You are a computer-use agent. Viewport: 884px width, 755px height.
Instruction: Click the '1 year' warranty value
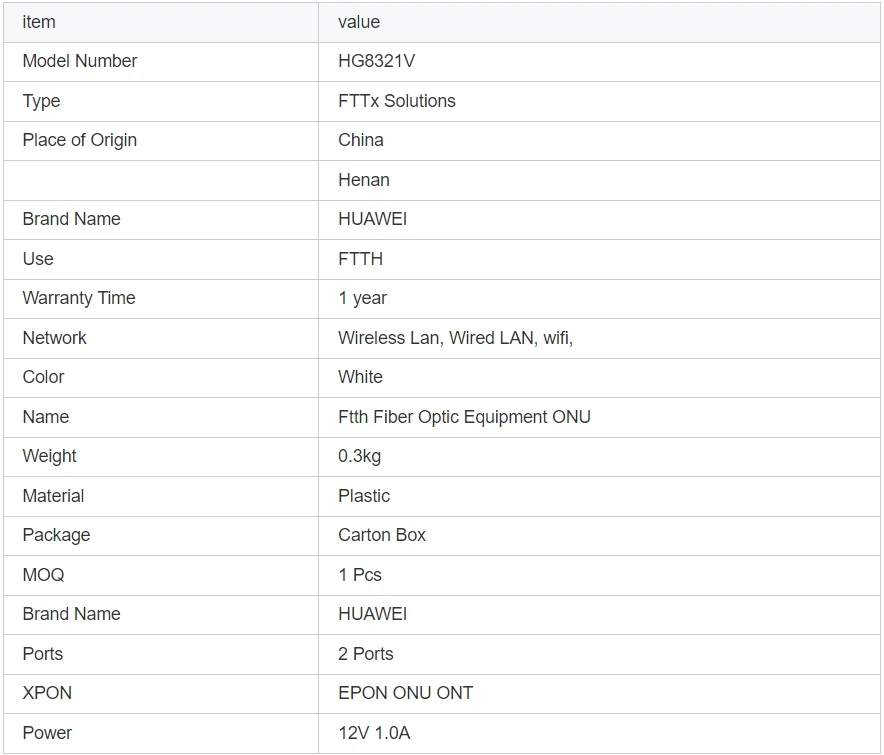[362, 298]
